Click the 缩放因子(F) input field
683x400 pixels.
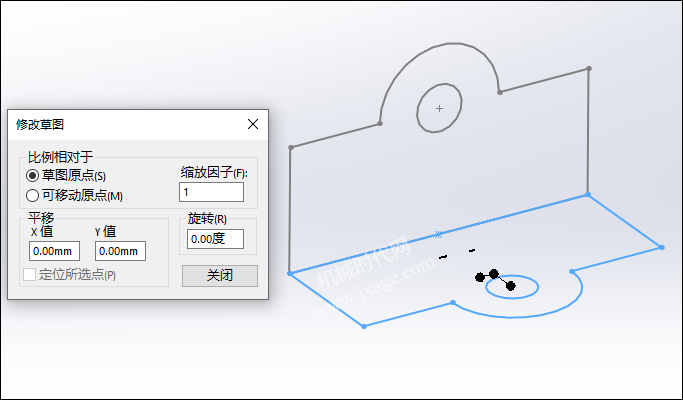[211, 192]
